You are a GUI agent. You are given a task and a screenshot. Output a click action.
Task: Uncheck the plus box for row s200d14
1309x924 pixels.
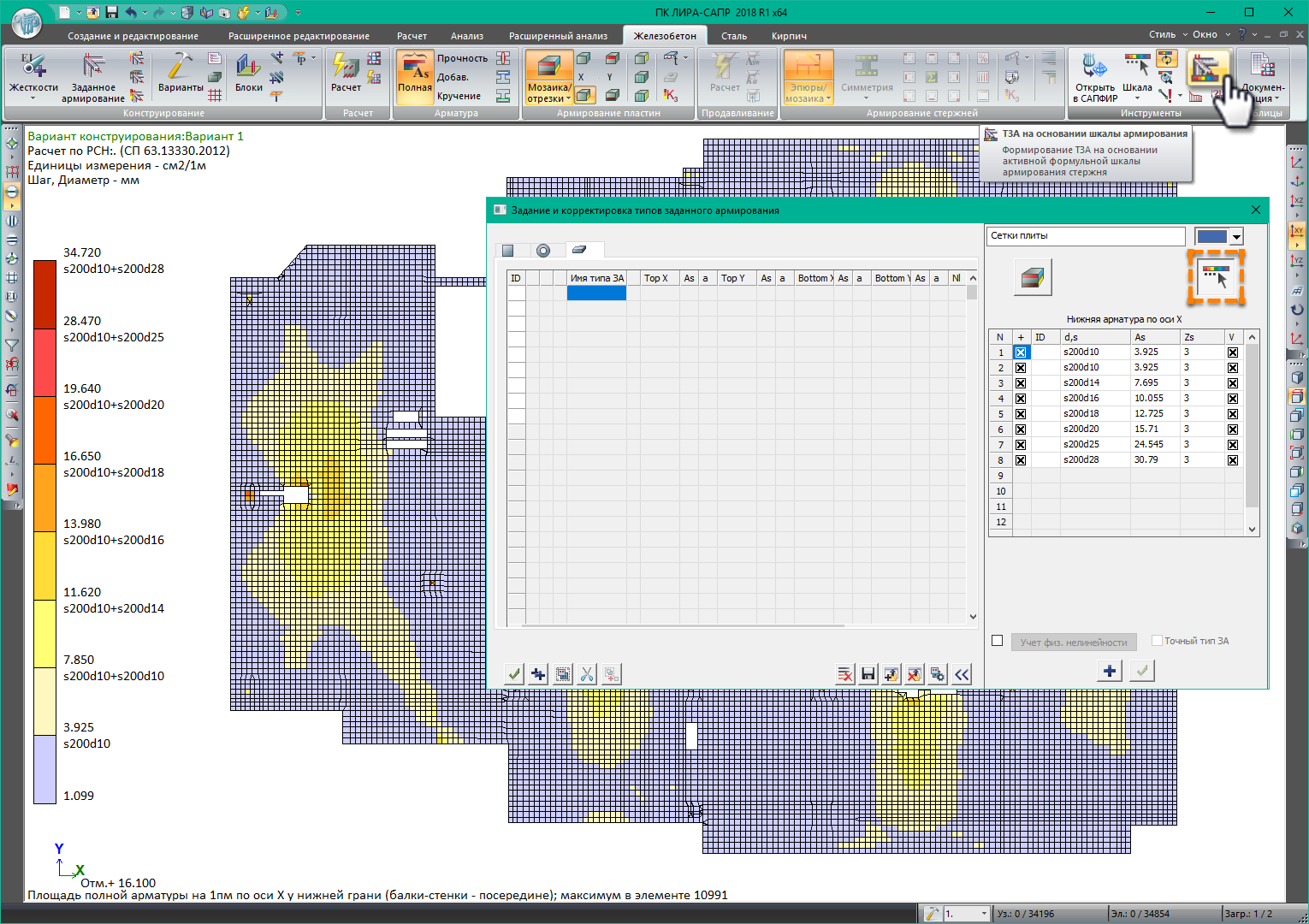tap(1021, 383)
